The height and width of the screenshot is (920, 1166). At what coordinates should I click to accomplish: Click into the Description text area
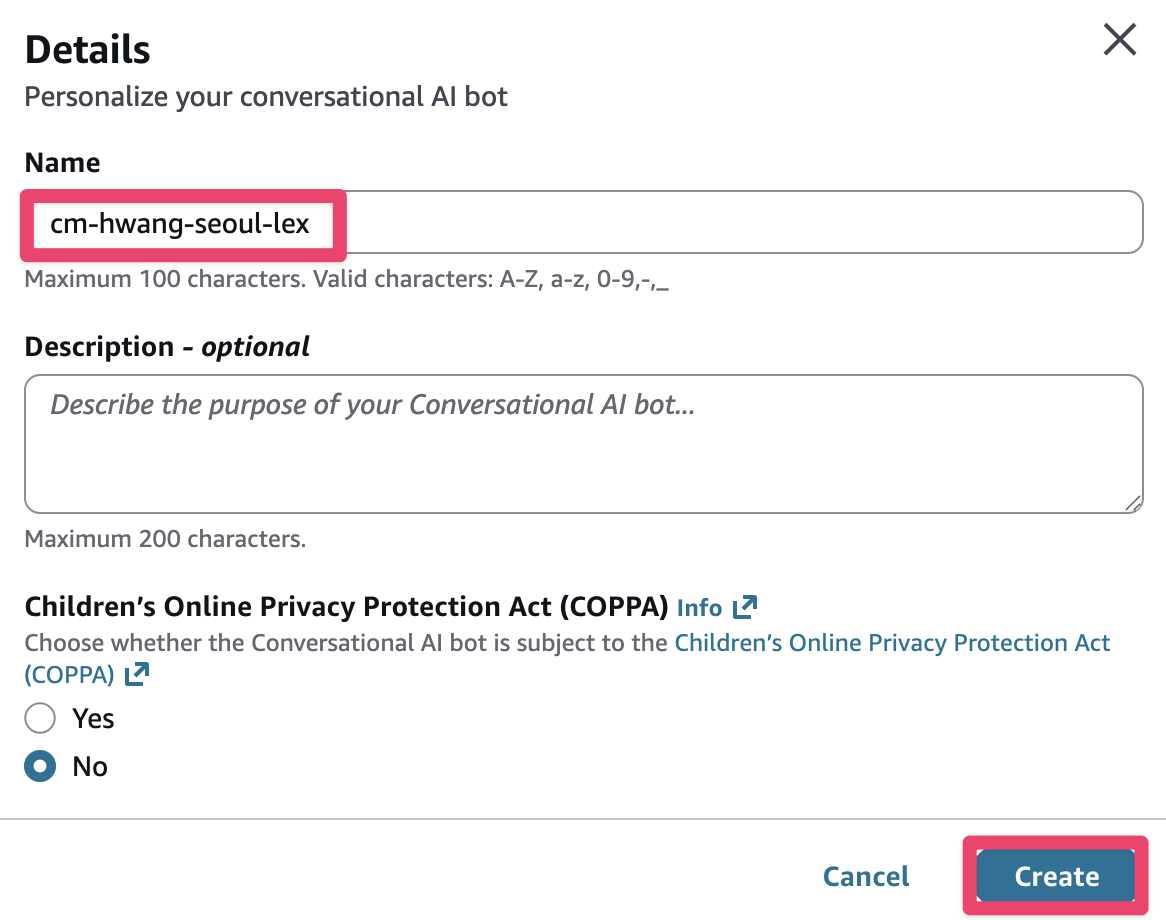tap(583, 444)
